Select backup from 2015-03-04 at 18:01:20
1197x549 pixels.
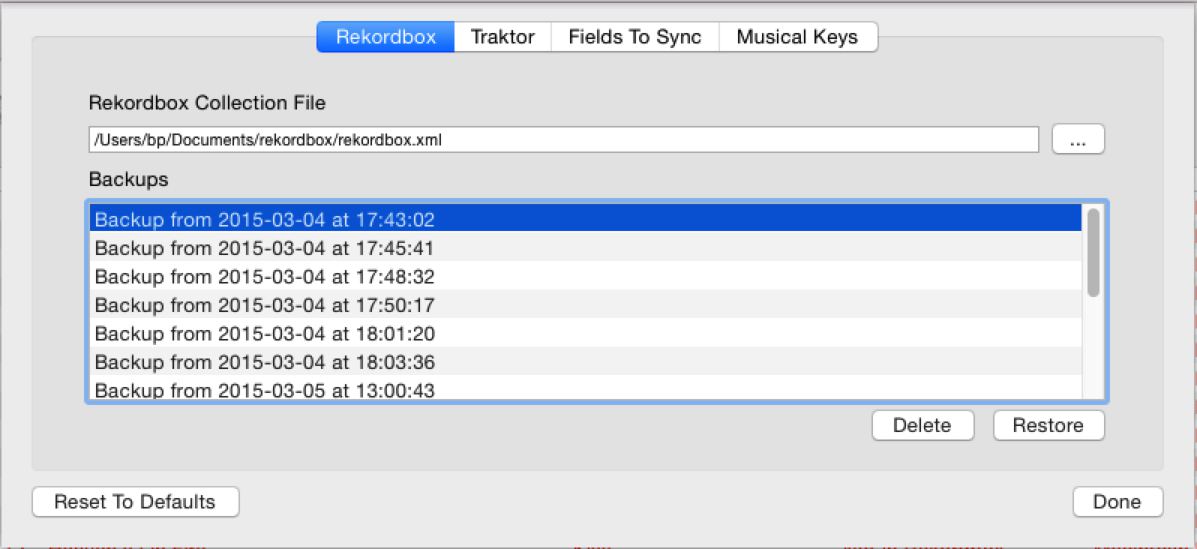click(264, 334)
